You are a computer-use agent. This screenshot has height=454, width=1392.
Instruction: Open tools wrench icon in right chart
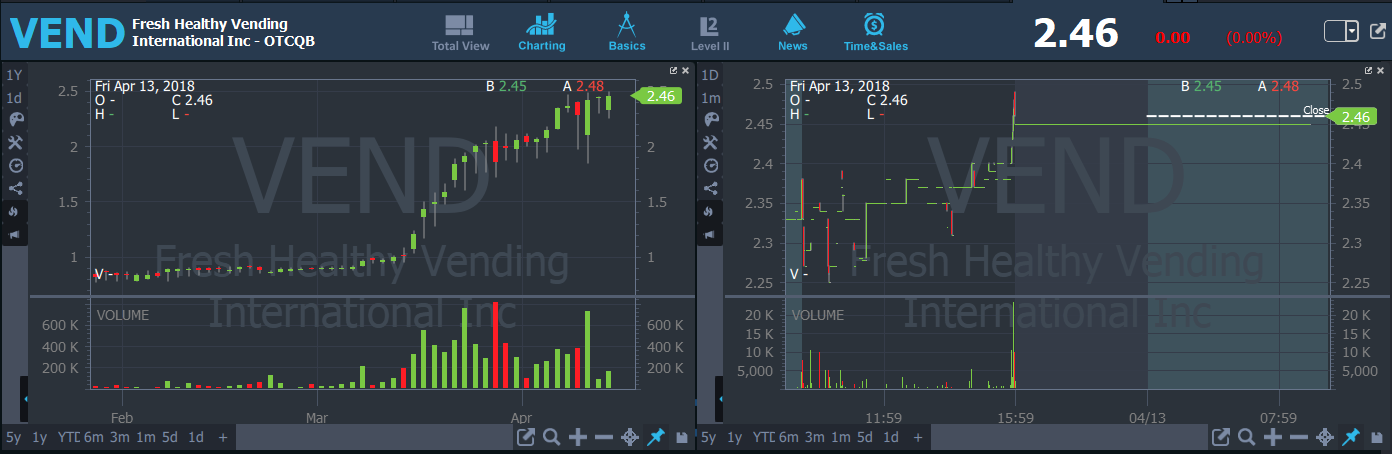click(x=710, y=142)
